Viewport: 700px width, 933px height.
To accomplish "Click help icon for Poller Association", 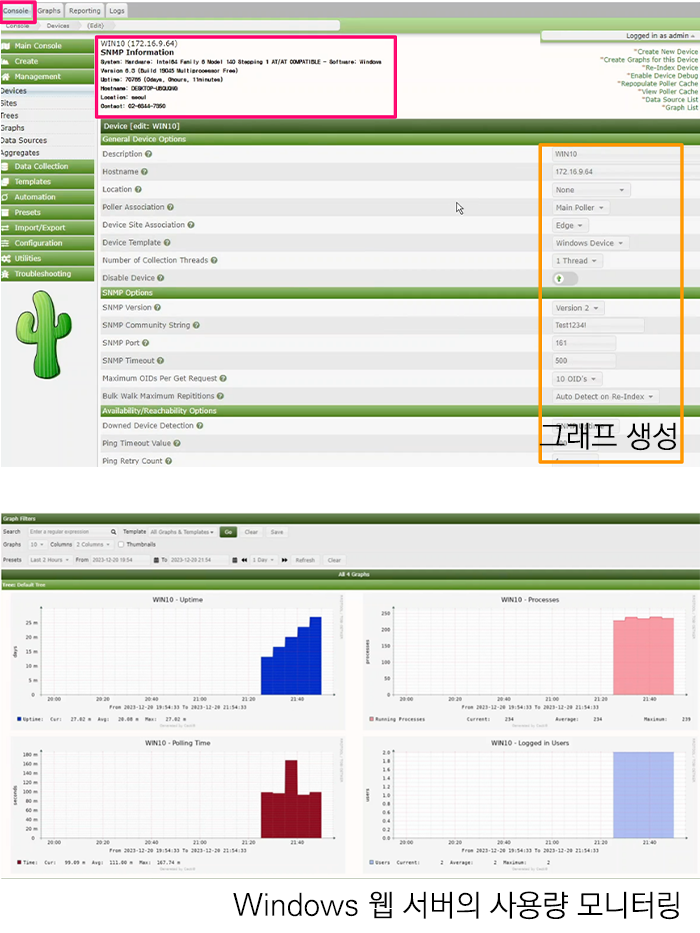I will [170, 207].
